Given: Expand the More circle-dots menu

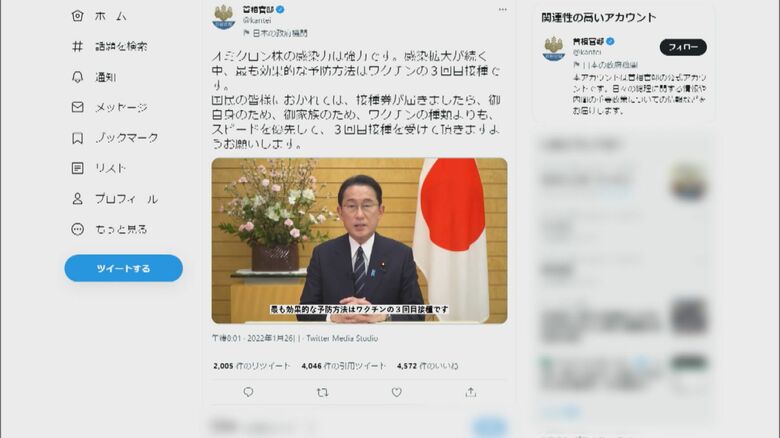Looking at the screenshot, I should tap(78, 229).
